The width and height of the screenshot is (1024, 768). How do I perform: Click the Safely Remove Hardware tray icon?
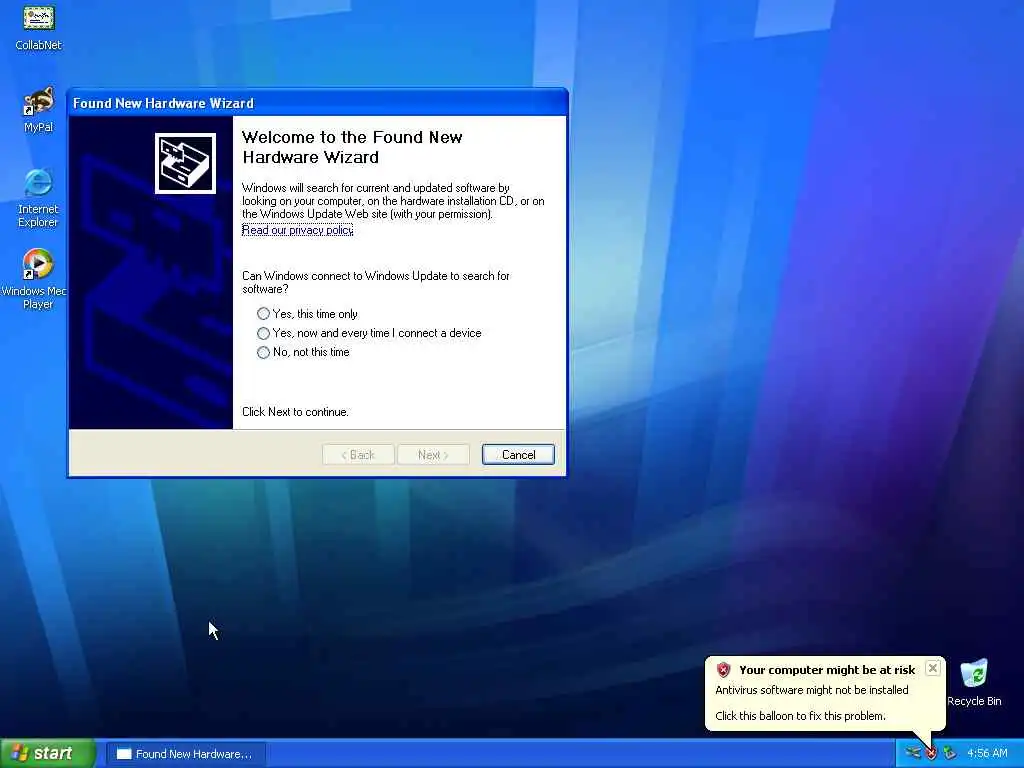[950, 753]
